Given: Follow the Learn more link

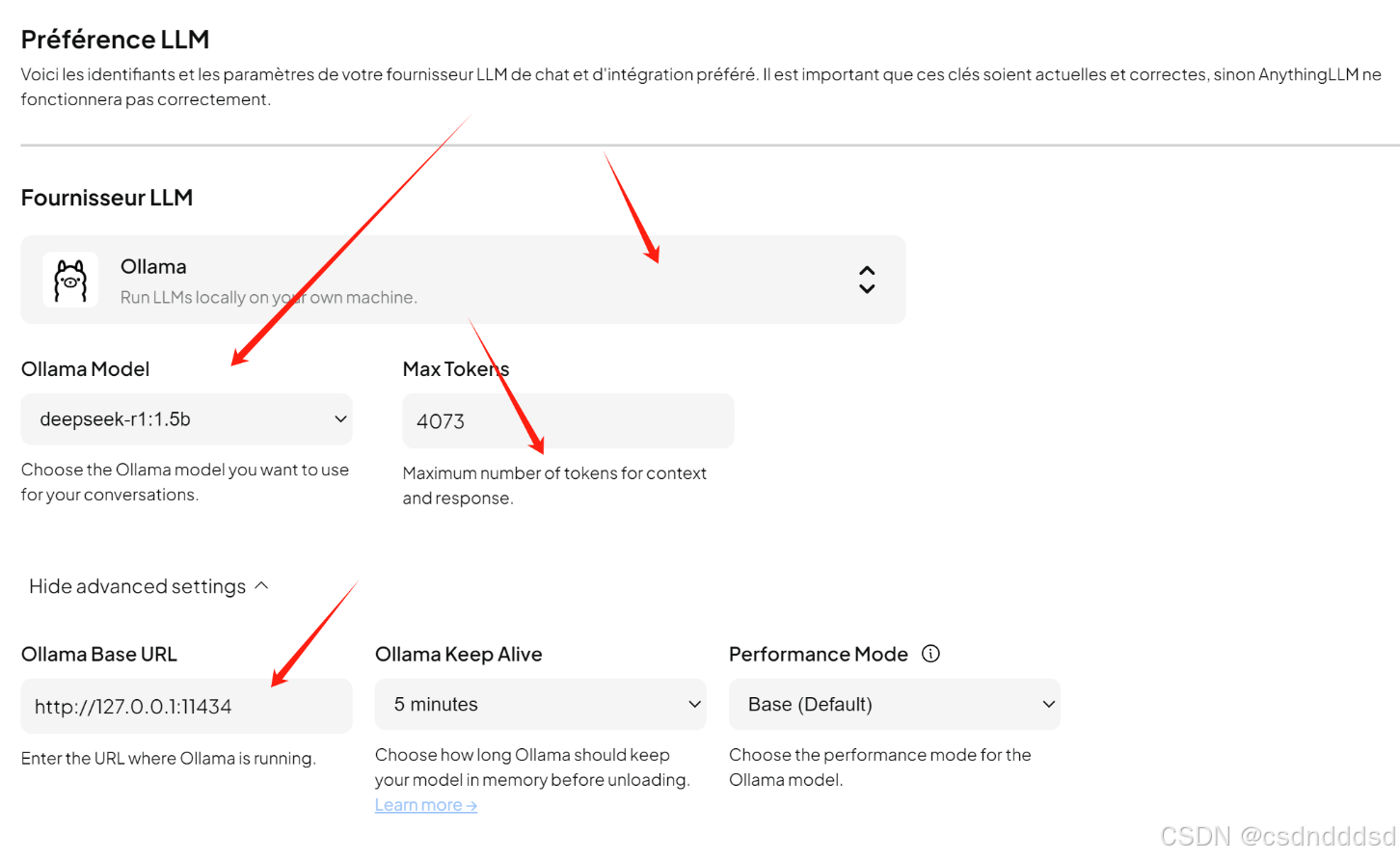Looking at the screenshot, I should click(x=426, y=805).
